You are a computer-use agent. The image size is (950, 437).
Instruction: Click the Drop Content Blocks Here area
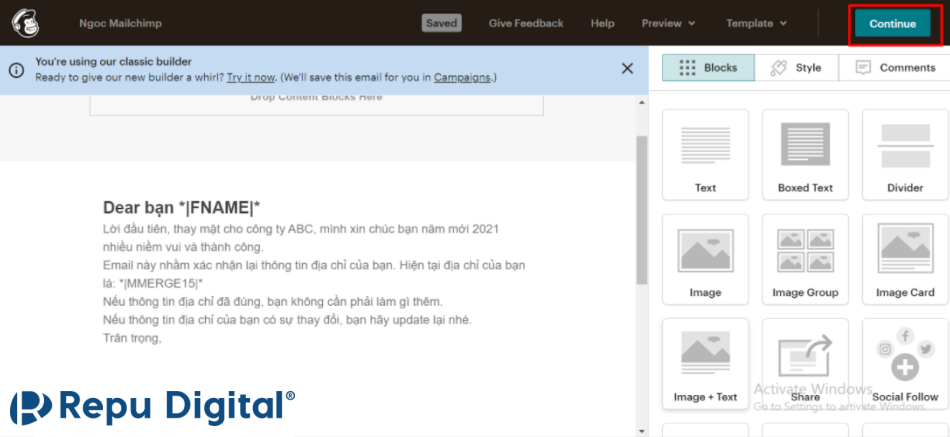click(x=316, y=103)
